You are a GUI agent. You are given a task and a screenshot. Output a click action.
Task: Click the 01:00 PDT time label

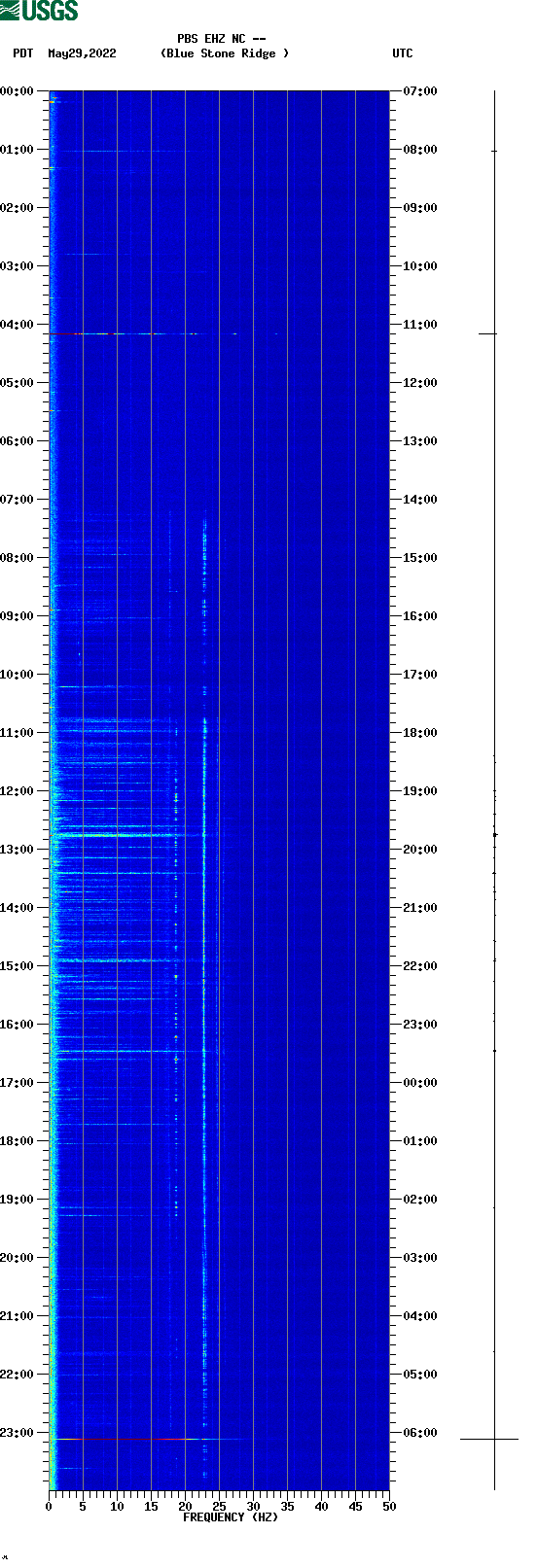pyautogui.click(x=17, y=150)
